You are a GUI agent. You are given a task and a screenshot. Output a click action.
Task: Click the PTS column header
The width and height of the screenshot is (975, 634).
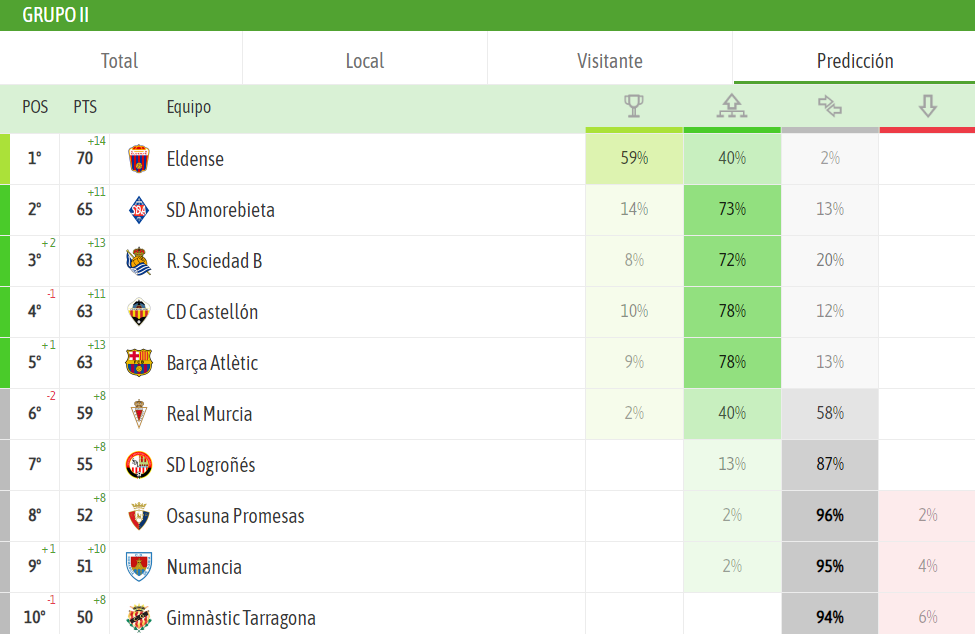point(85,108)
